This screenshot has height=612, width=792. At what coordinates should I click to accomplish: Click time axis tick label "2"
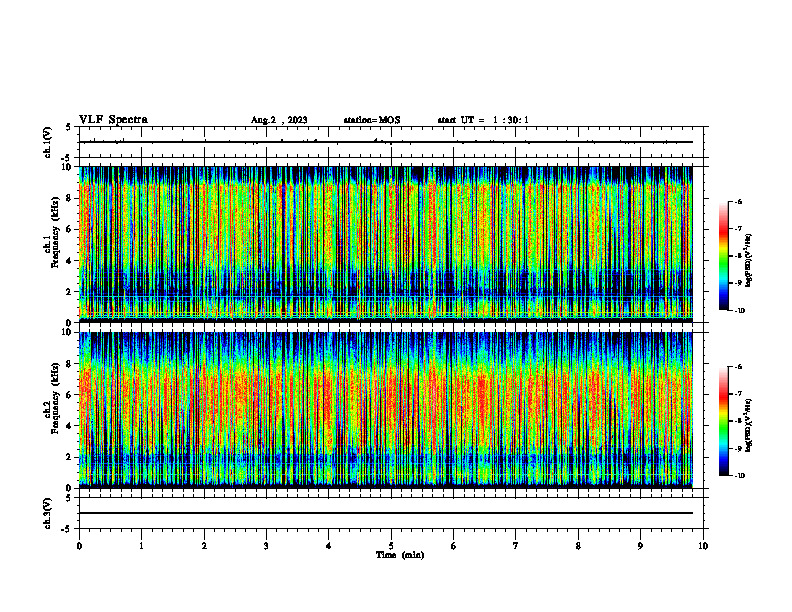click(x=204, y=546)
